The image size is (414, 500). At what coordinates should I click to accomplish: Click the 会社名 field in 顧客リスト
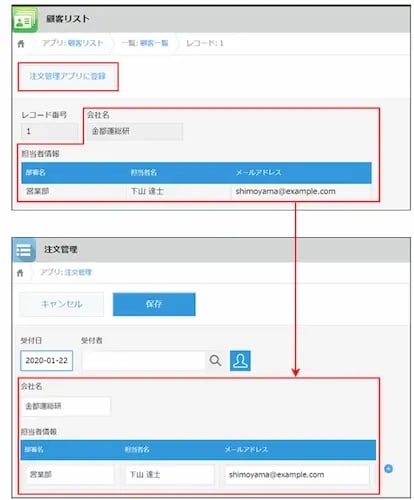point(135,131)
